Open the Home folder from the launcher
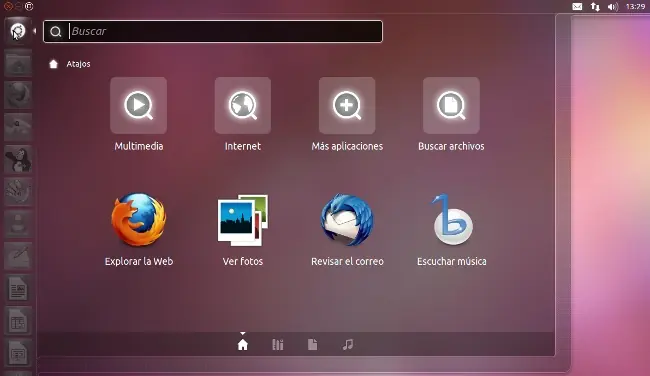Screen dimensions: 650x376 coord(18,63)
